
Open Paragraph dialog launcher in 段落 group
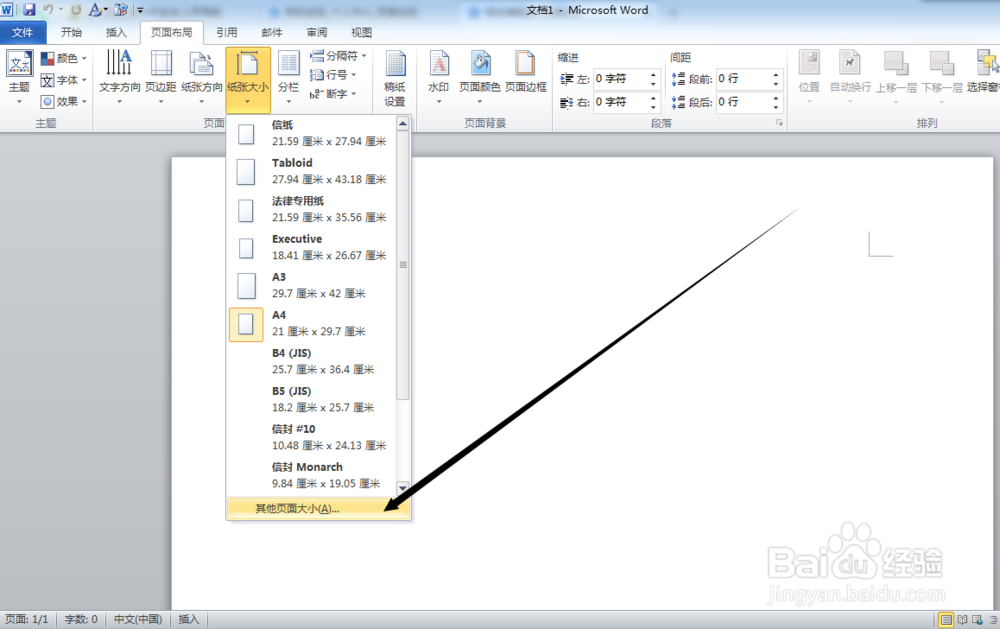pyautogui.click(x=779, y=123)
